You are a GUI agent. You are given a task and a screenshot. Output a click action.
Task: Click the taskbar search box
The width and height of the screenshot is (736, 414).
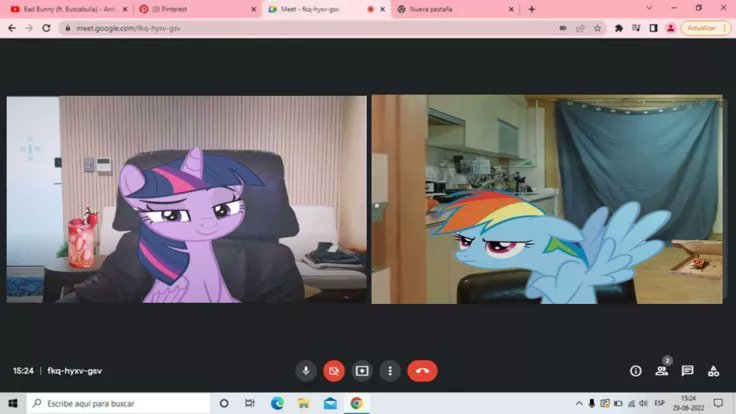pos(118,403)
